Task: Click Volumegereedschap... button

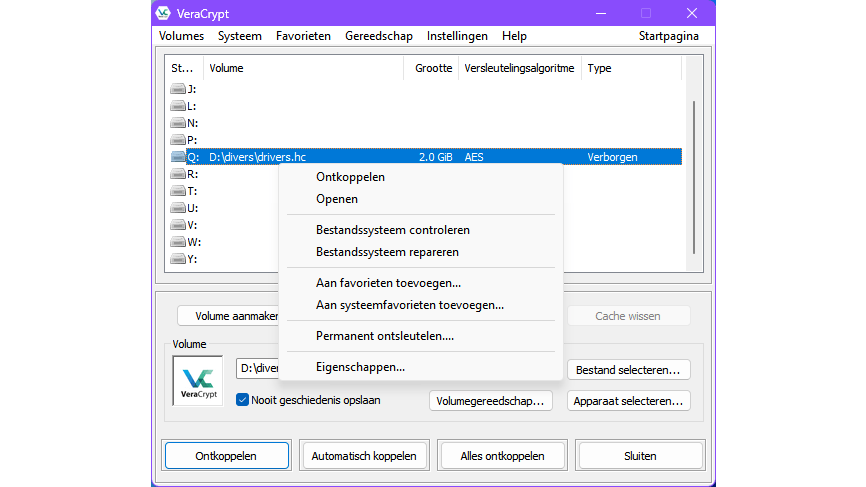Action: pyautogui.click(x=490, y=400)
